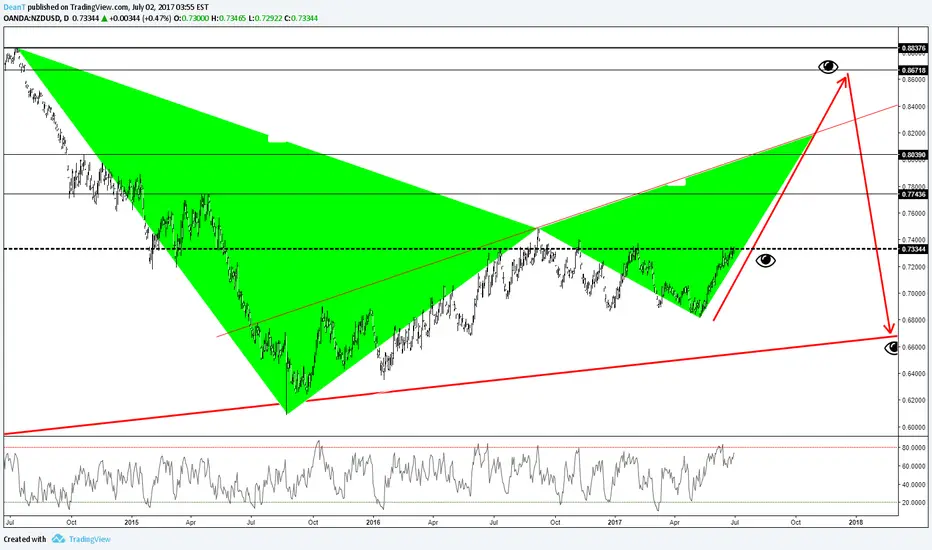Click the 'July 02, 2017 03:55 EST' timestamp

coord(170,7)
